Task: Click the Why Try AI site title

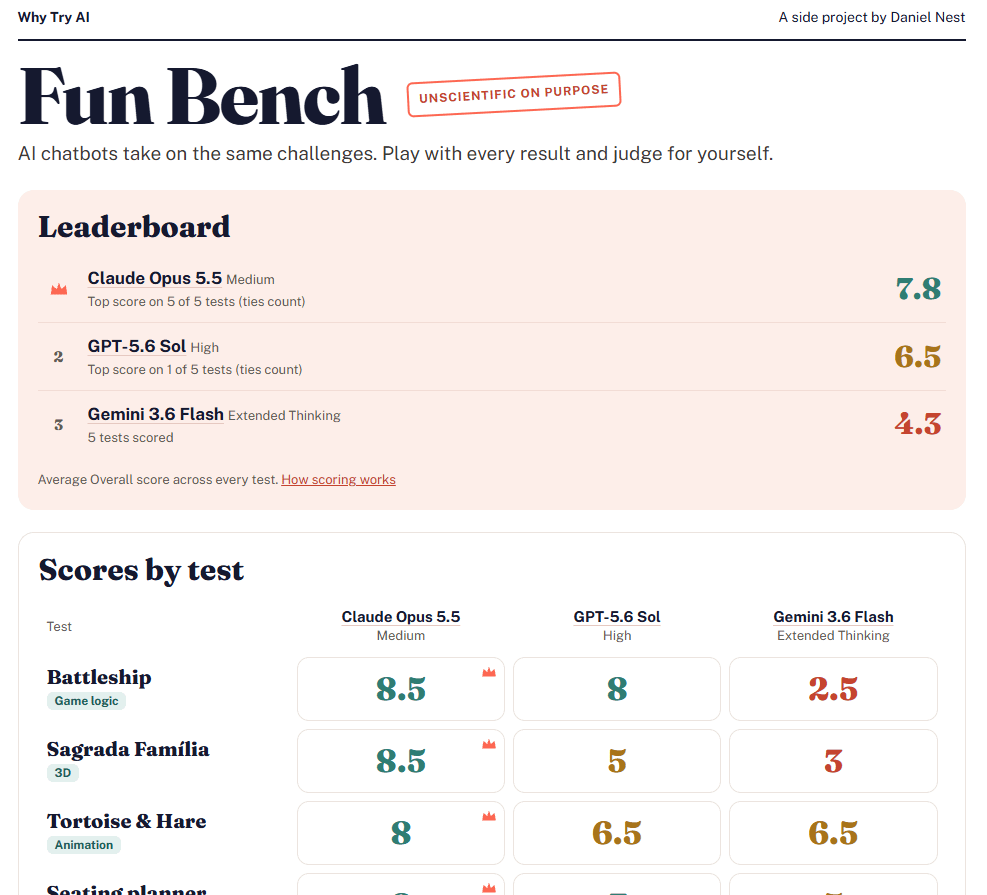Action: (54, 18)
